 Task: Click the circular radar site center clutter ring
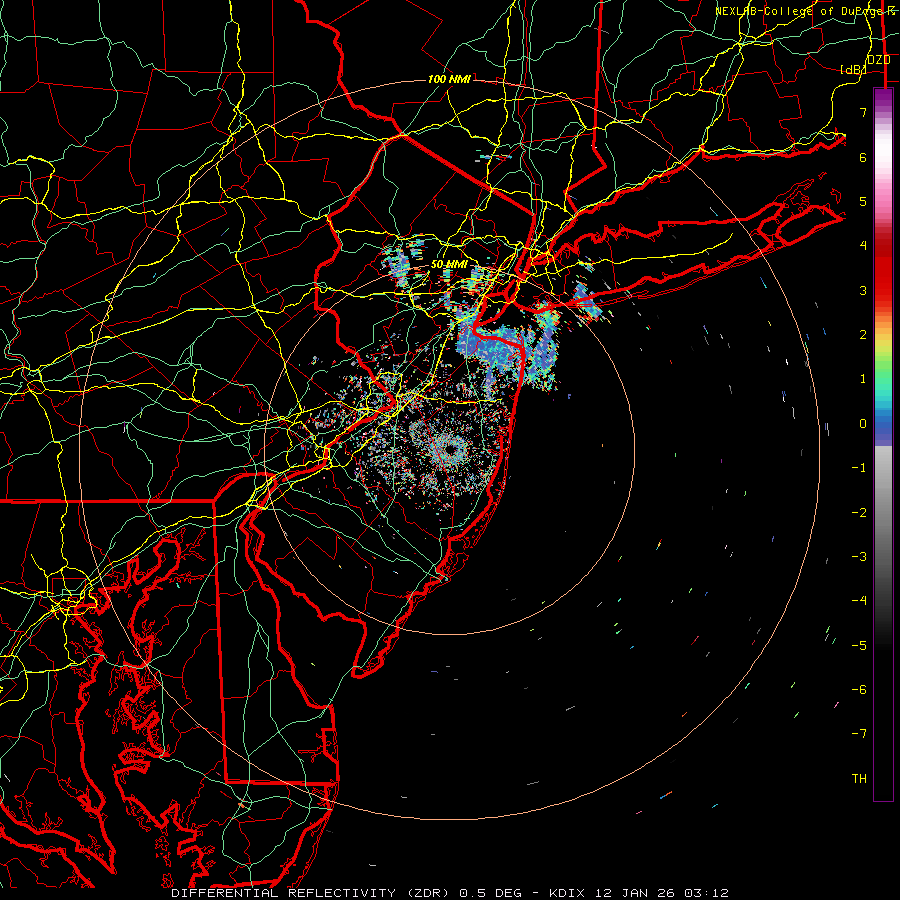point(449,448)
